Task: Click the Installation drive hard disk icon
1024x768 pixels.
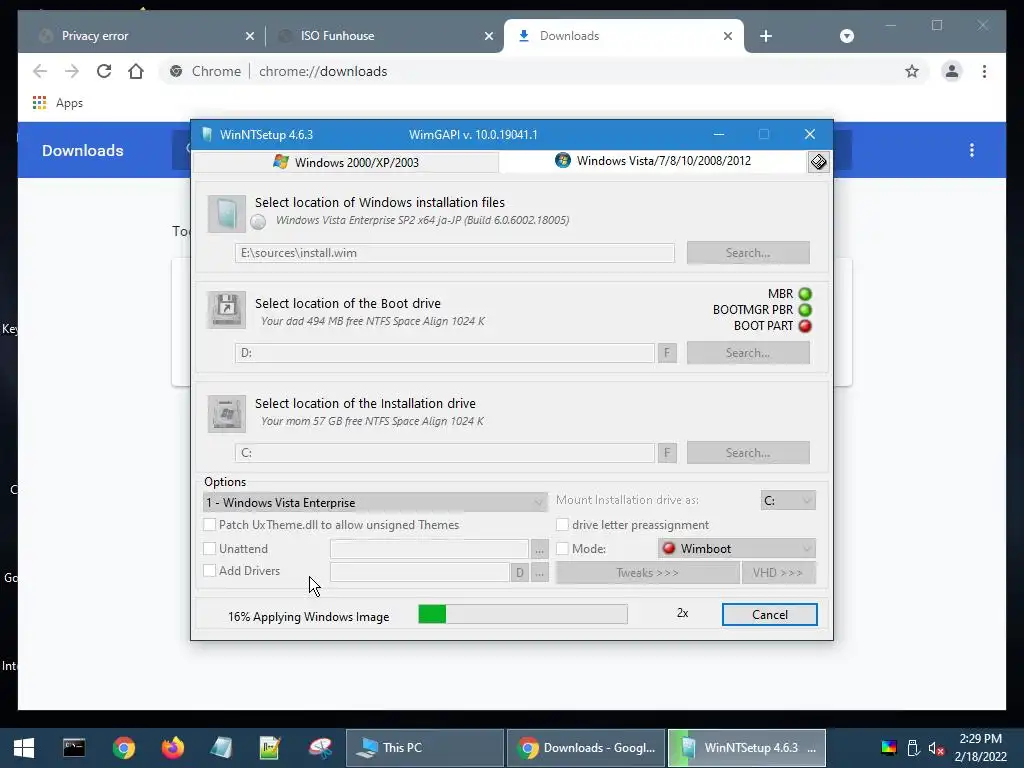Action: coord(227,413)
